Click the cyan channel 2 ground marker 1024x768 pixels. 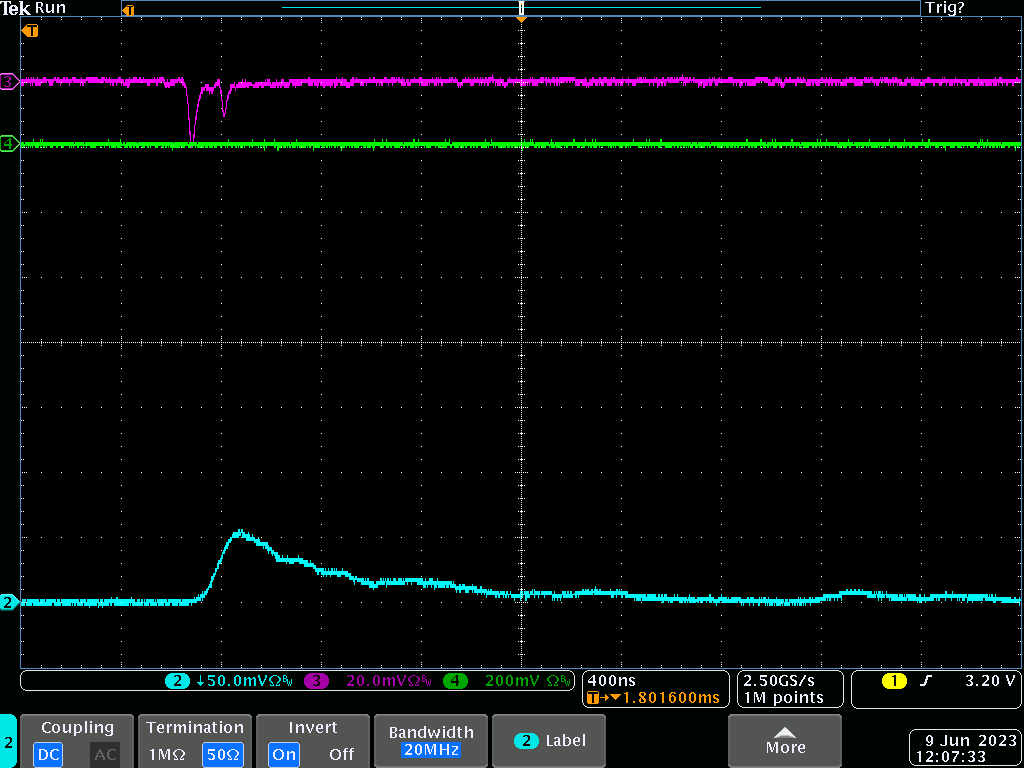pyautogui.click(x=9, y=602)
